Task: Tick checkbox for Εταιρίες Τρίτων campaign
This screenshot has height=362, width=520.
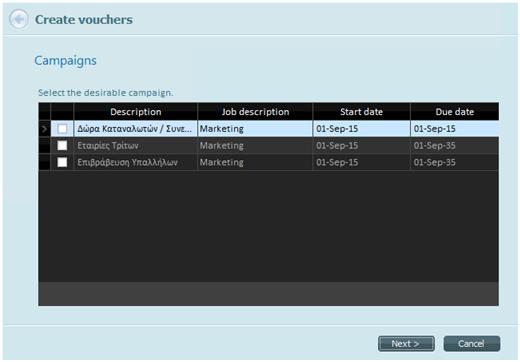Action: (62, 145)
